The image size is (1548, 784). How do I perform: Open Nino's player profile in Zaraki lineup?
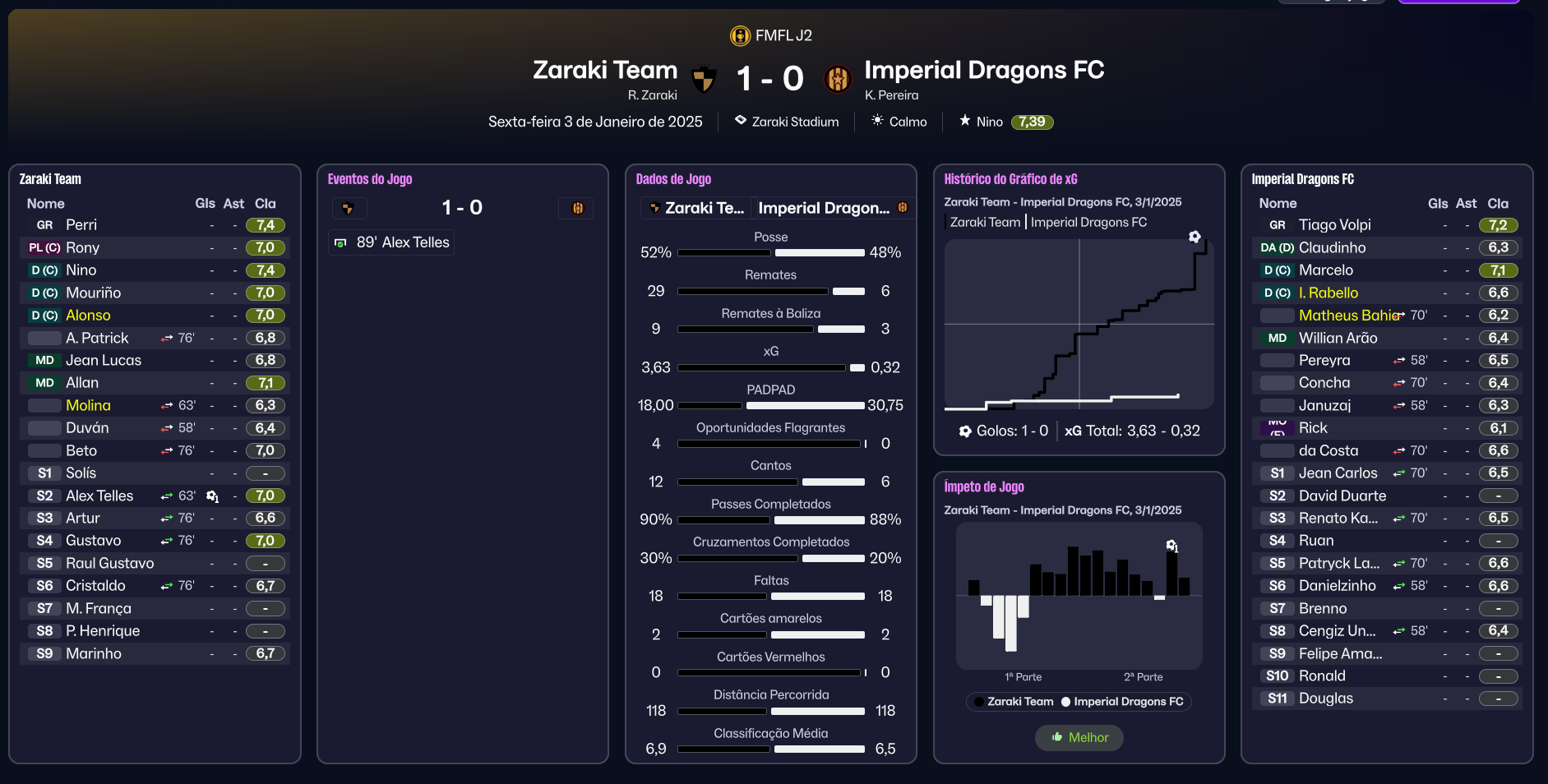click(x=81, y=270)
